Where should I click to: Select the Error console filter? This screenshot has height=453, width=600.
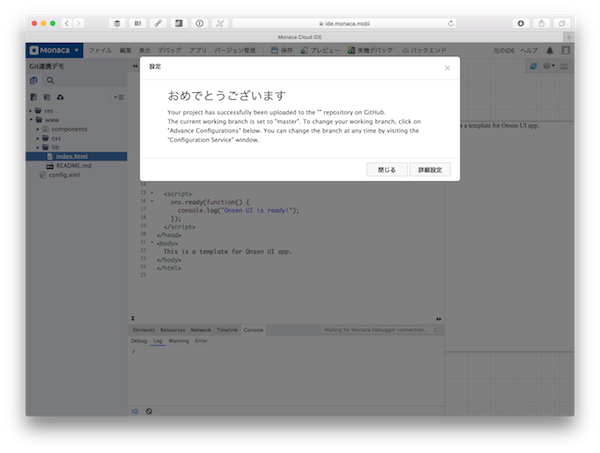click(x=201, y=341)
